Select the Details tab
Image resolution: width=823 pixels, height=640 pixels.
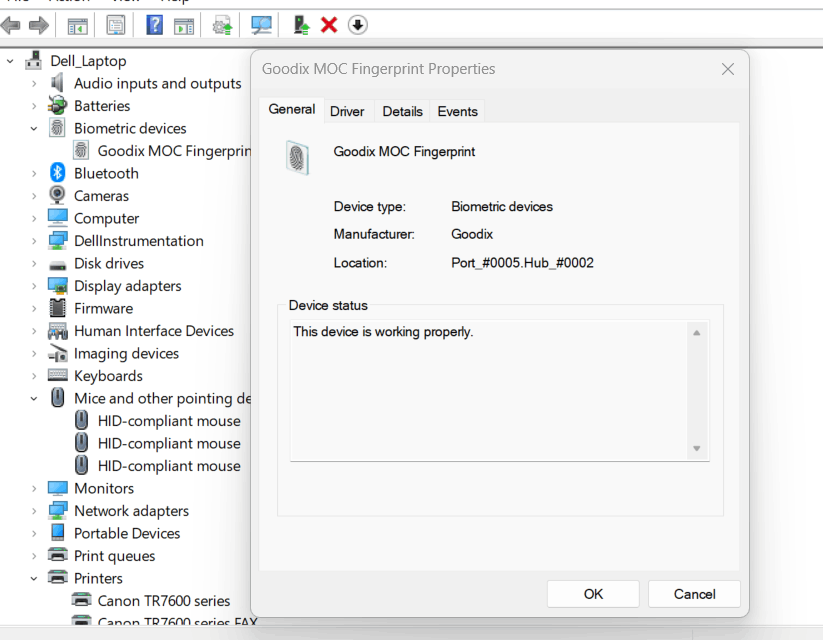point(402,111)
